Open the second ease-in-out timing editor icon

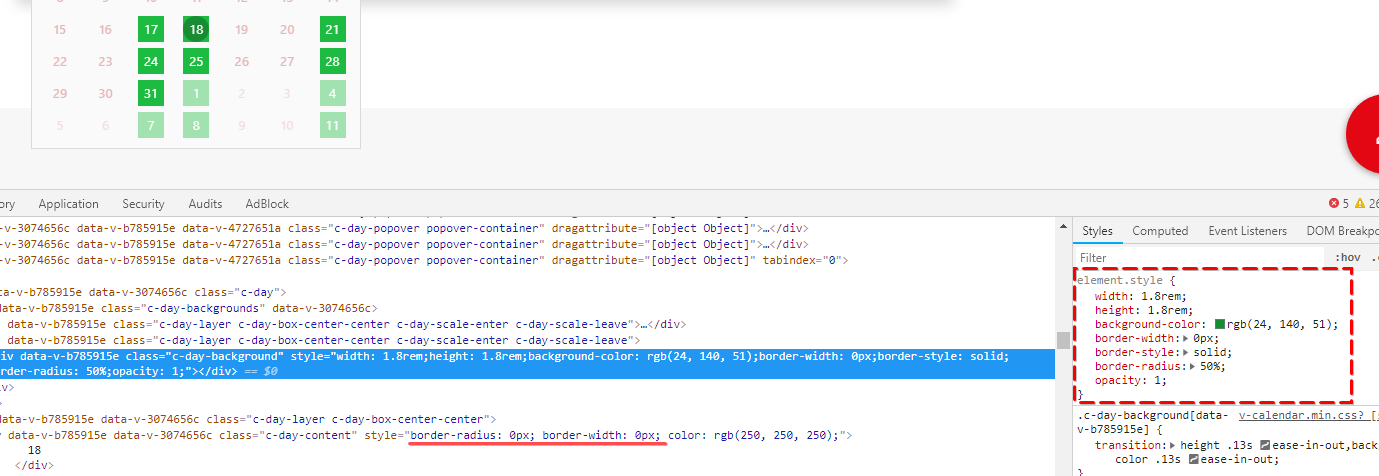(x=1194, y=459)
